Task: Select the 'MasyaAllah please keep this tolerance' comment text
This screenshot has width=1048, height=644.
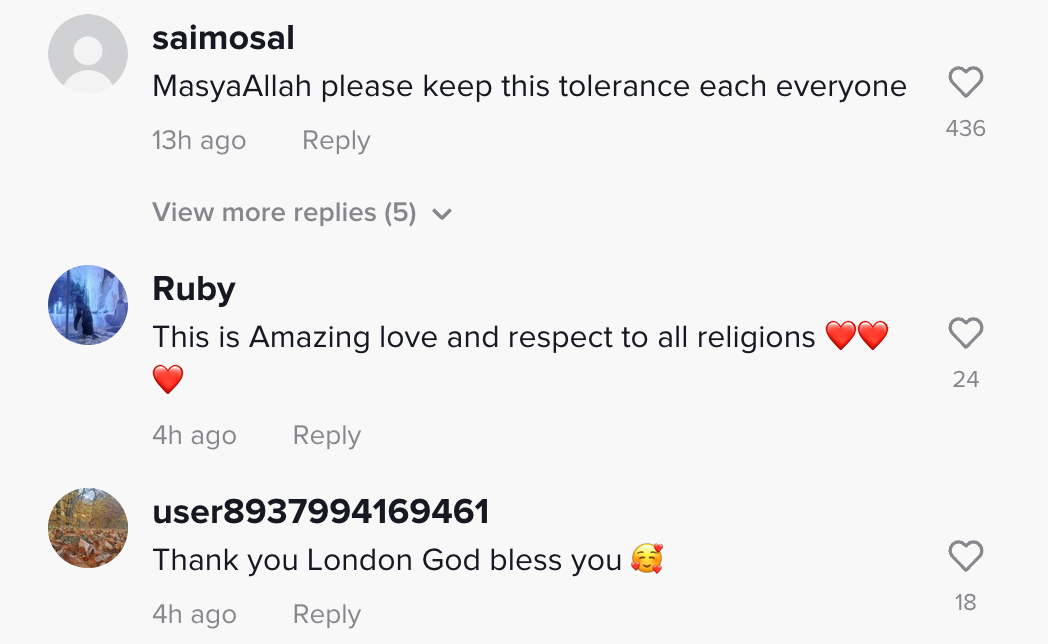Action: click(x=529, y=87)
